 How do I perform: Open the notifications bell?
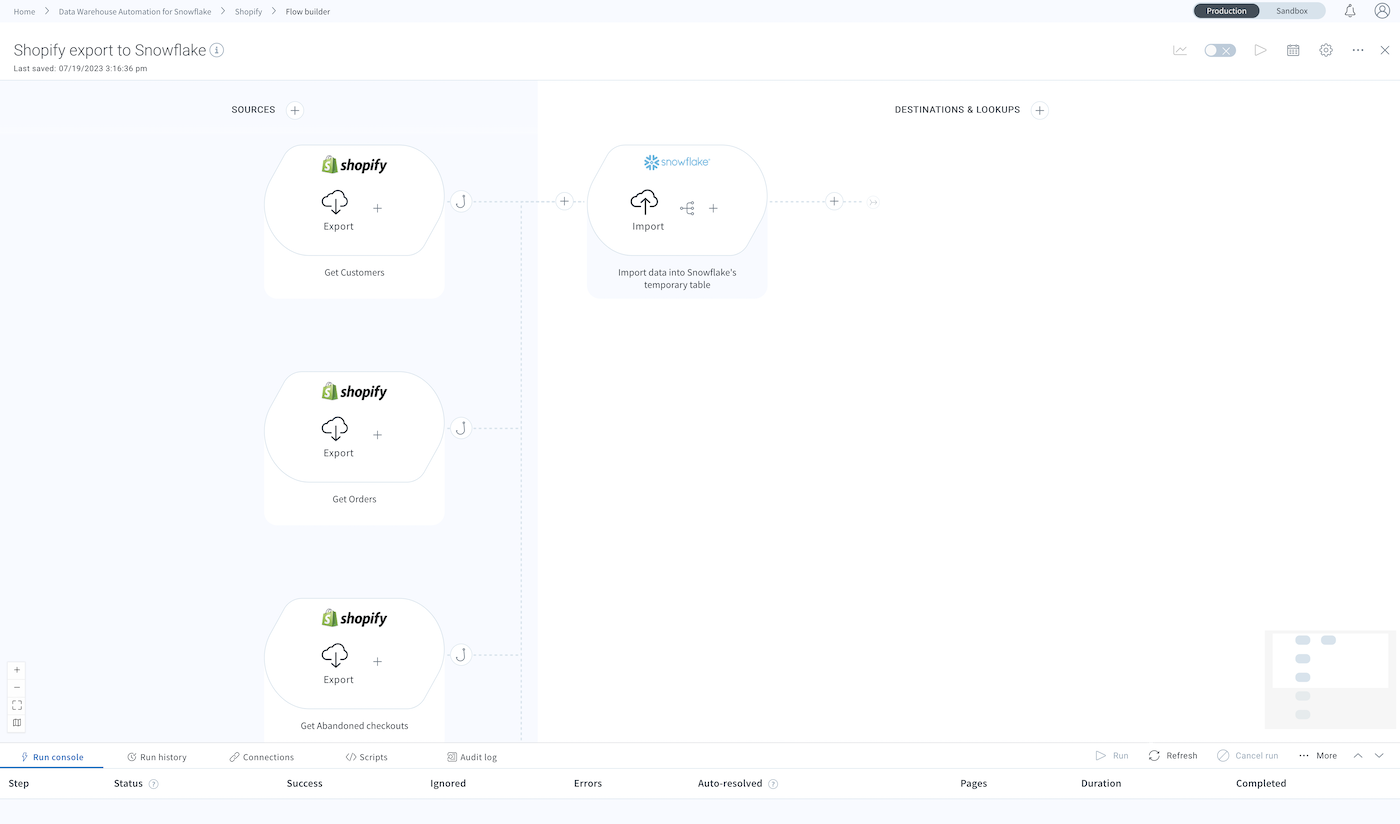pos(1350,11)
